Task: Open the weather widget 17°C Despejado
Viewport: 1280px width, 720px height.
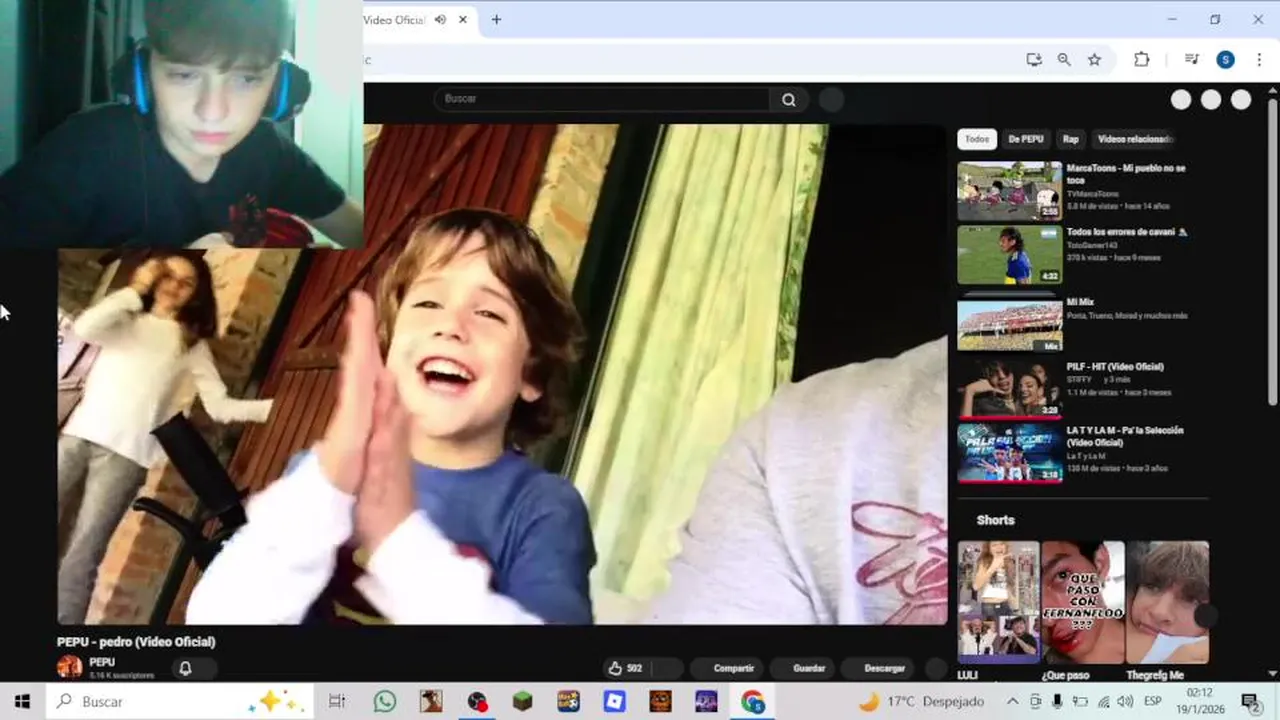Action: pos(921,702)
